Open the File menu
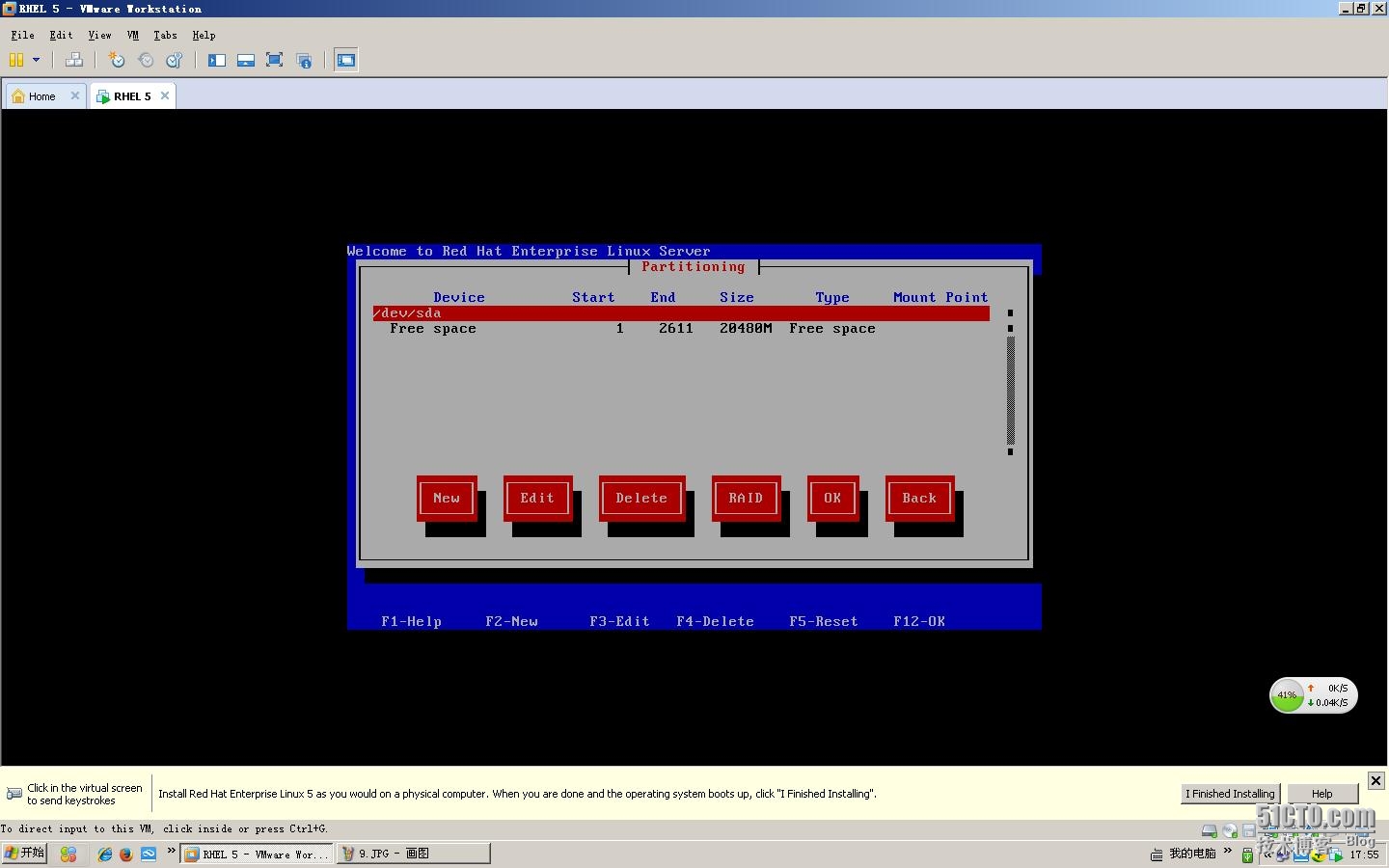This screenshot has height=868, width=1389. click(x=22, y=35)
